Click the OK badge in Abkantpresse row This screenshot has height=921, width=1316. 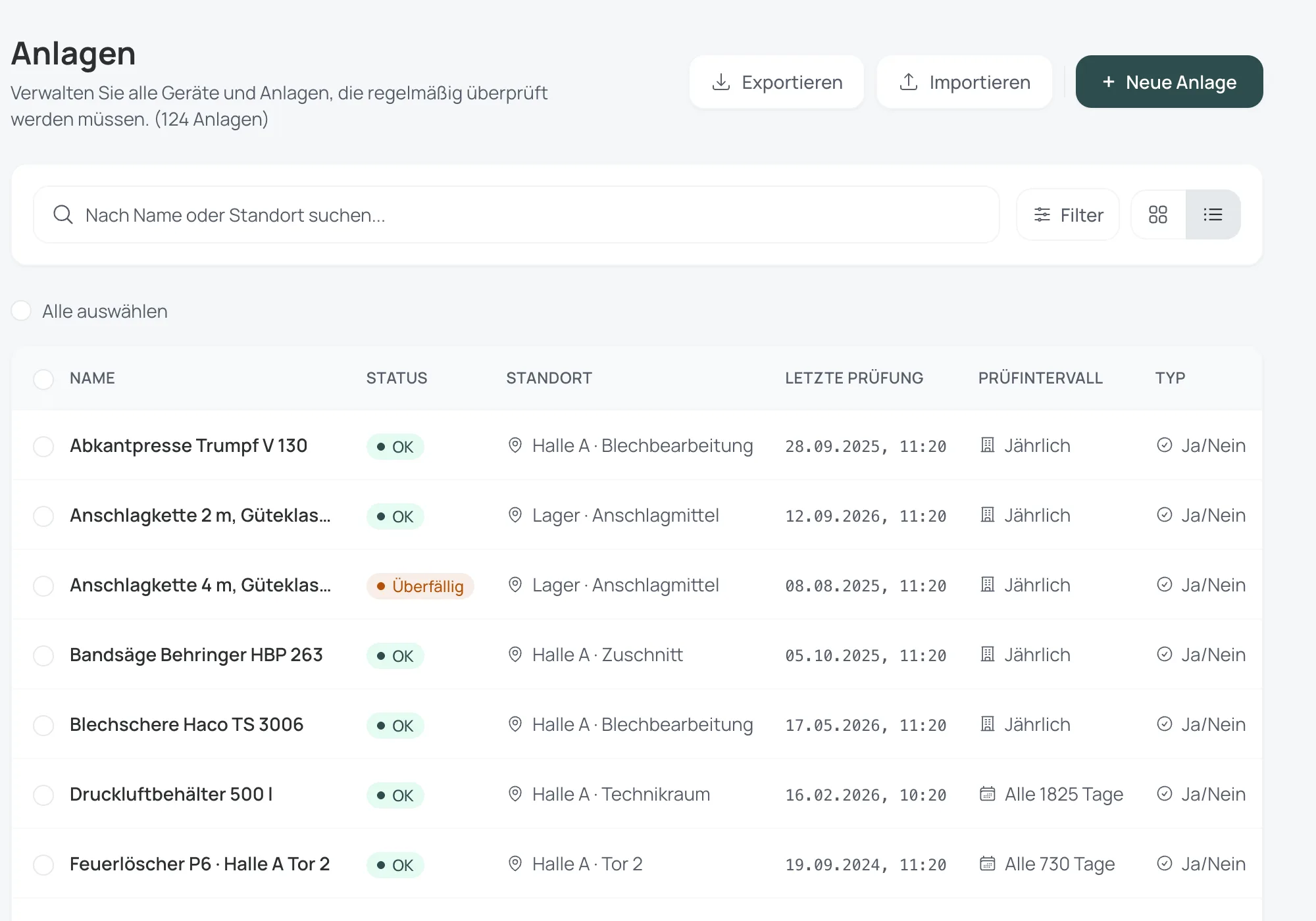[x=395, y=446]
